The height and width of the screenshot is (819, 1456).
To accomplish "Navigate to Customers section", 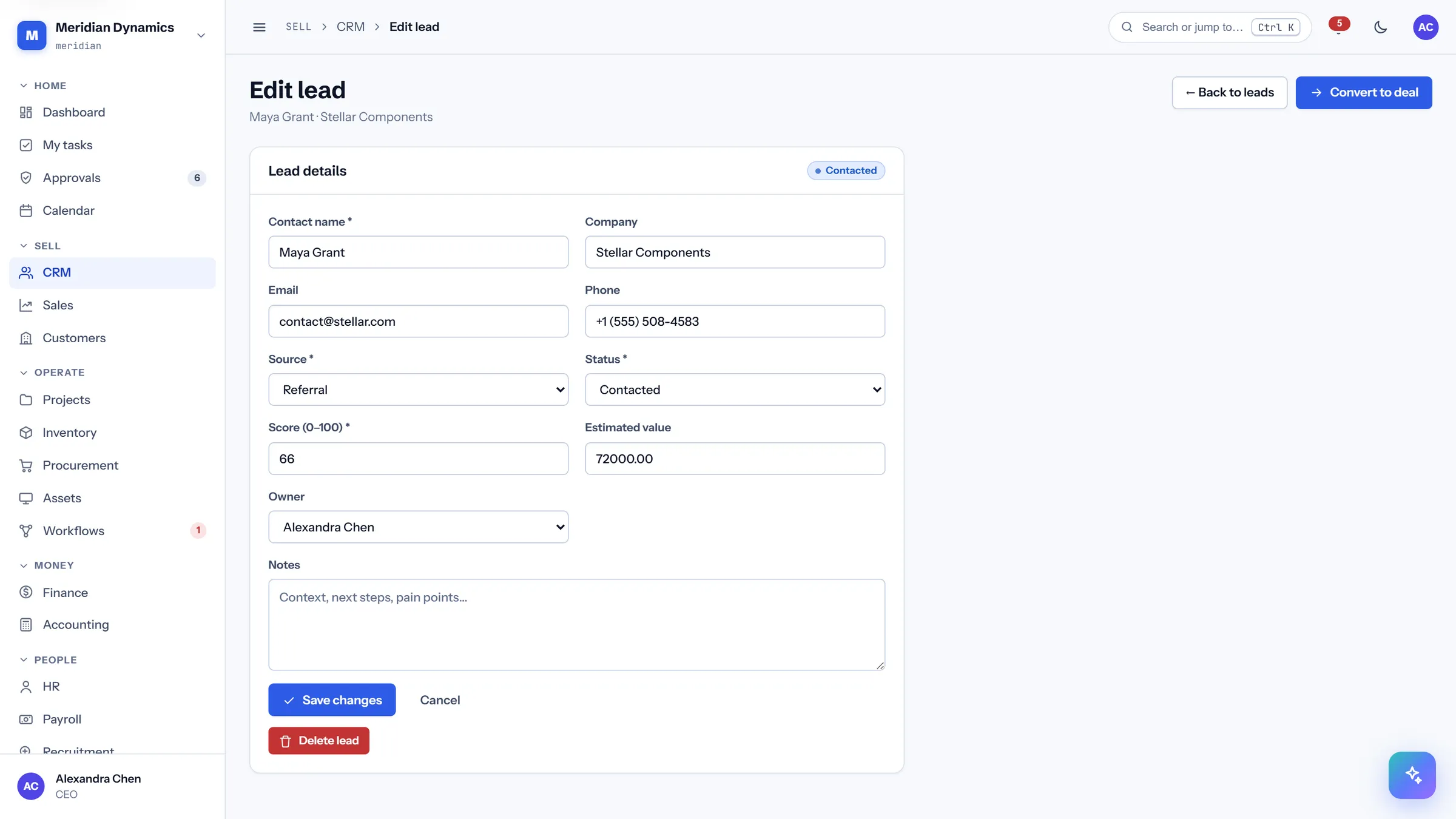I will 112,338.
